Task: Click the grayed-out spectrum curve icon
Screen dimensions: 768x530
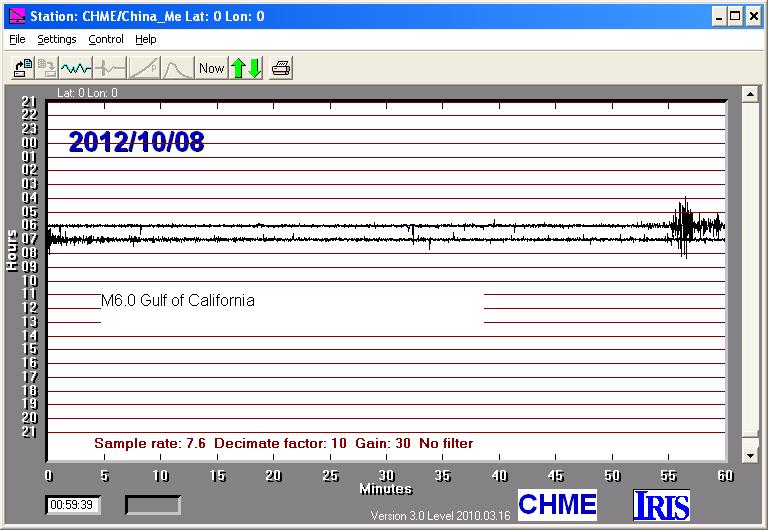Action: (x=177, y=68)
